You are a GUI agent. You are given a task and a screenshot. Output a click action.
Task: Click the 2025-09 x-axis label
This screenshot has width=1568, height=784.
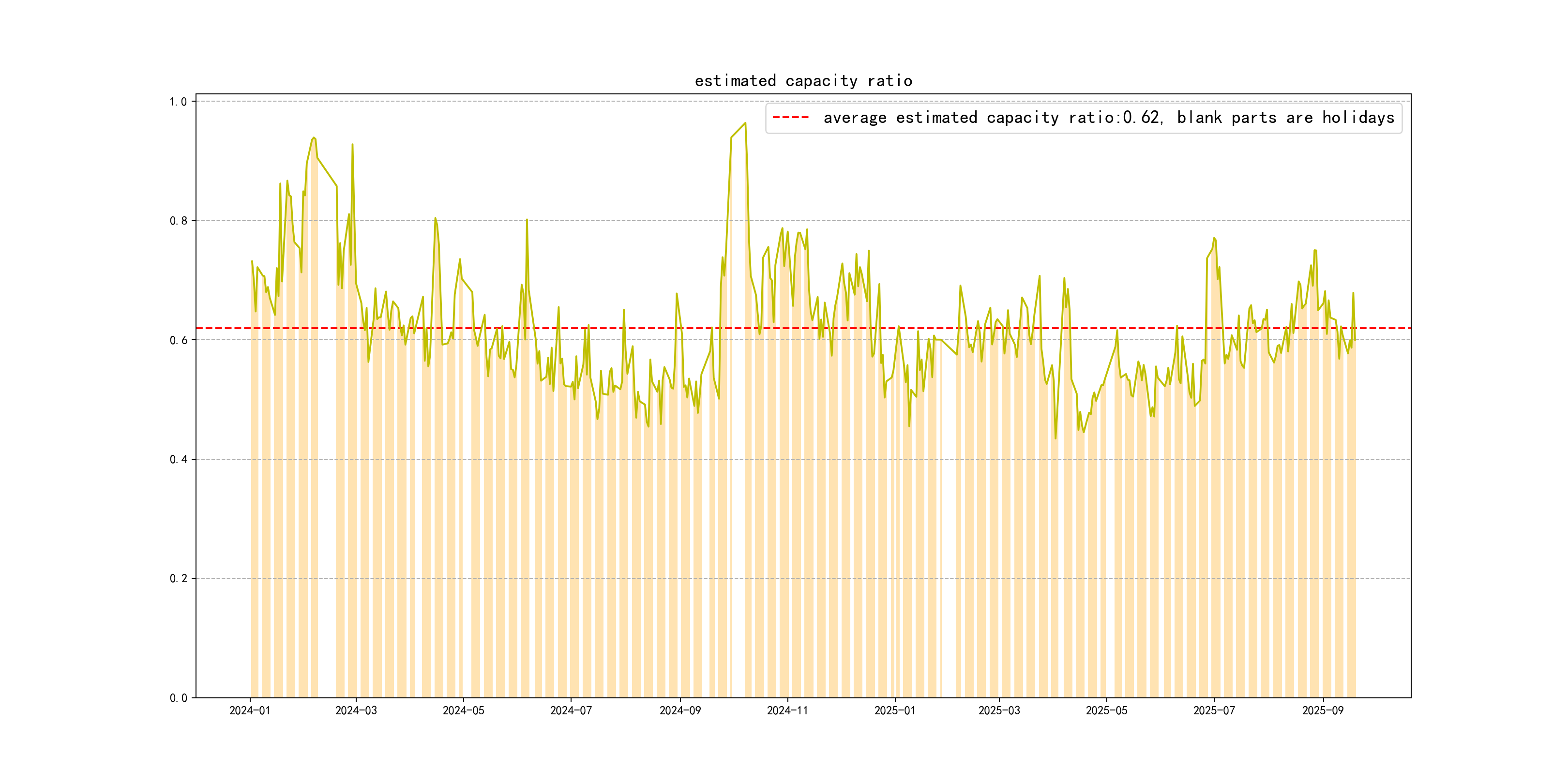coord(1322,711)
